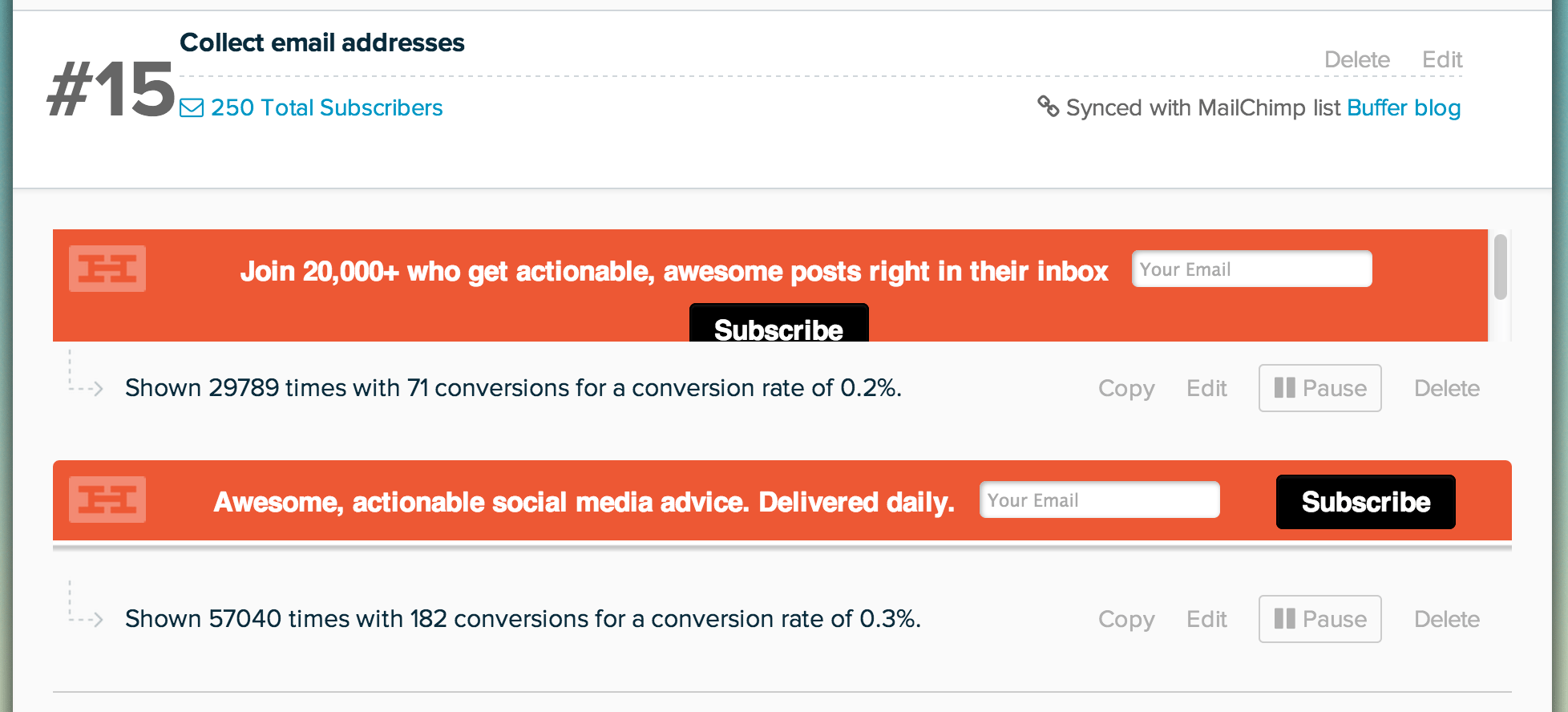Subscribe using the black button on the second bar
The width and height of the screenshot is (1568, 712).
coord(1365,502)
